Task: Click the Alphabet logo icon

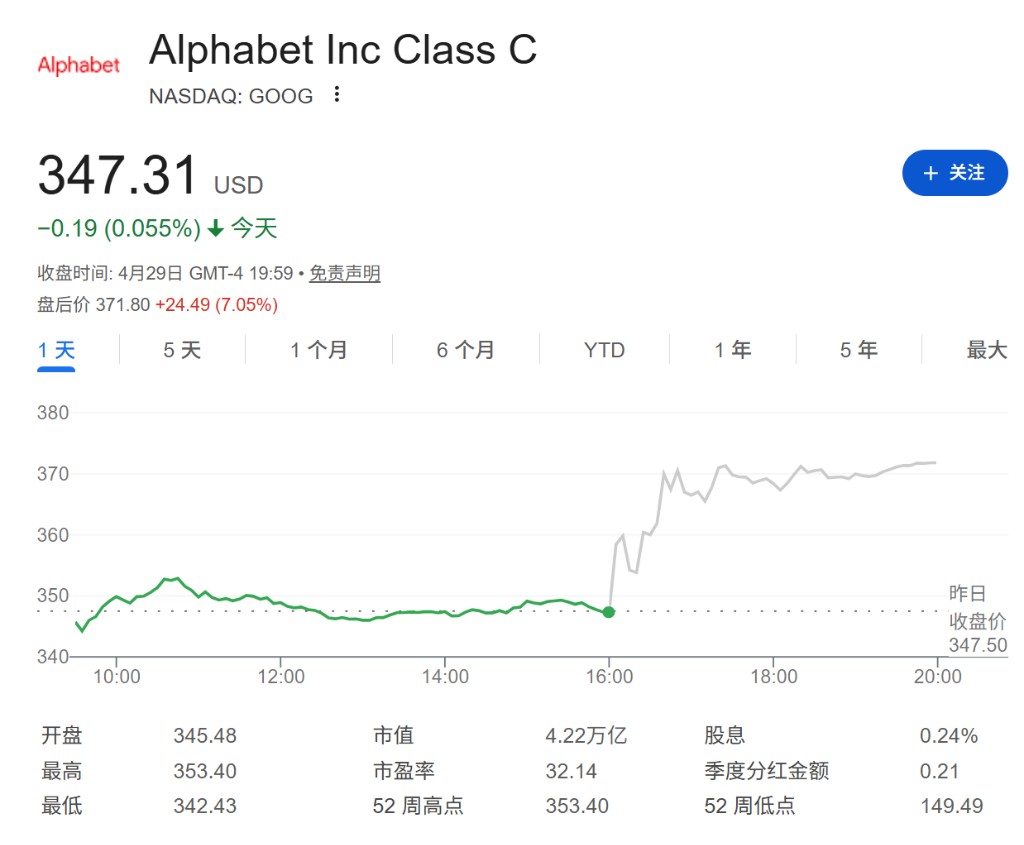Action: coord(78,65)
